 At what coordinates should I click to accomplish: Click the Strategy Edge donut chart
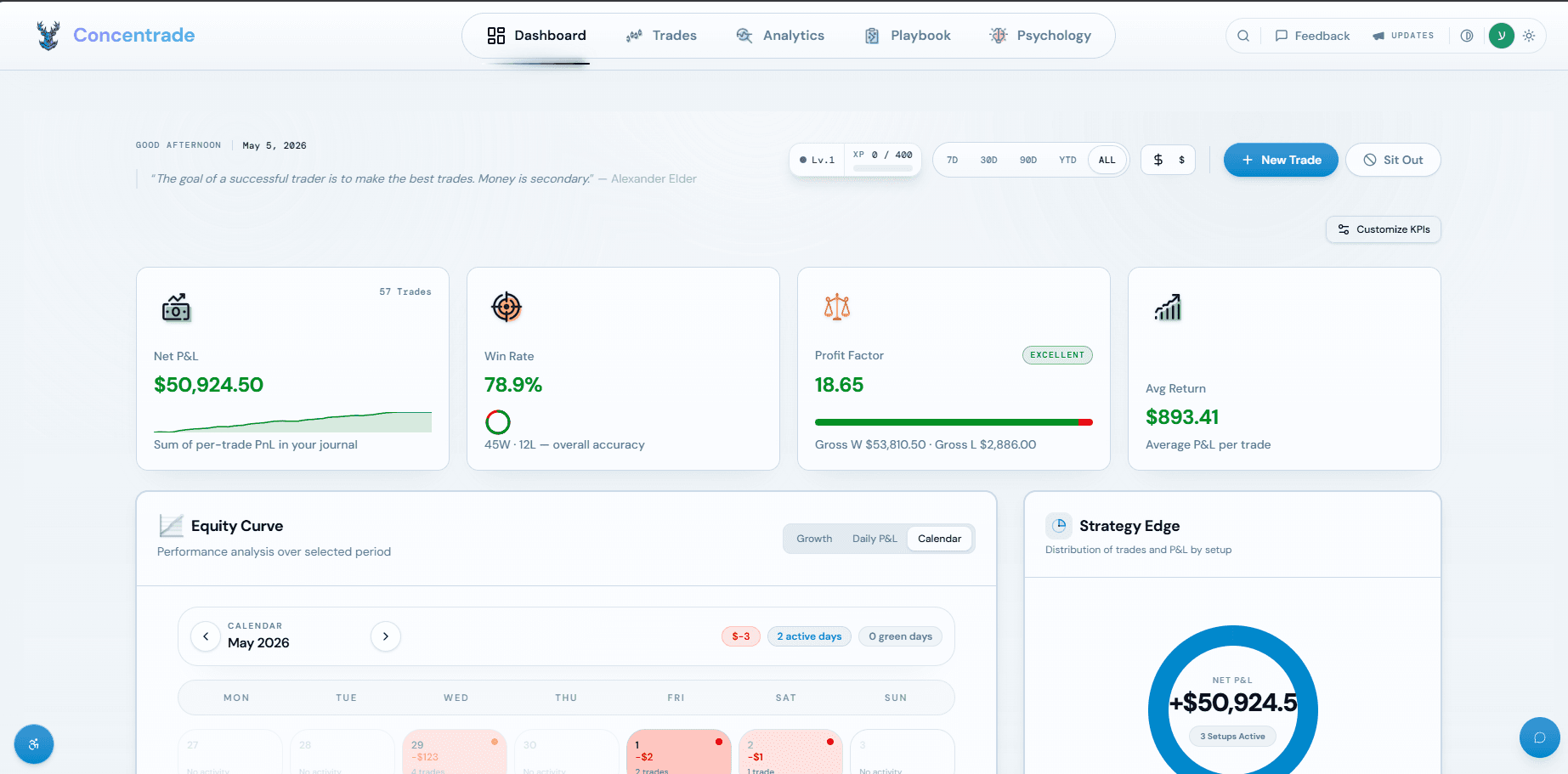[x=1233, y=709]
